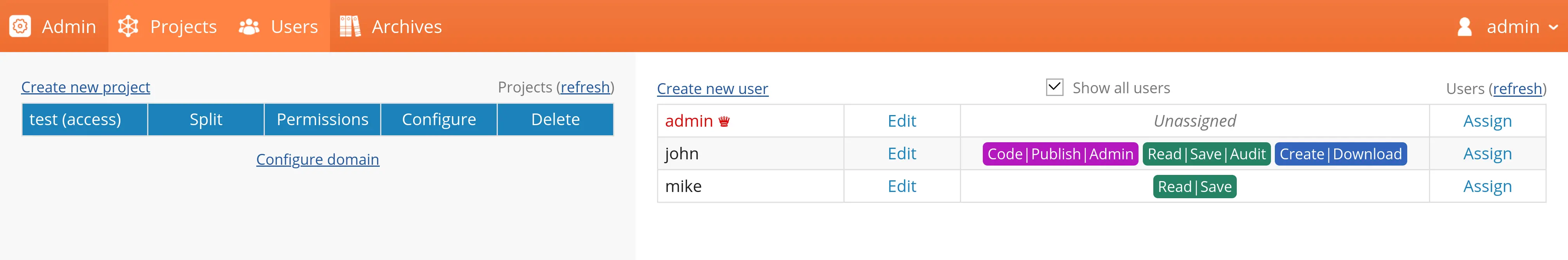Click the Admin gear icon
1568x260 pixels.
pos(20,26)
